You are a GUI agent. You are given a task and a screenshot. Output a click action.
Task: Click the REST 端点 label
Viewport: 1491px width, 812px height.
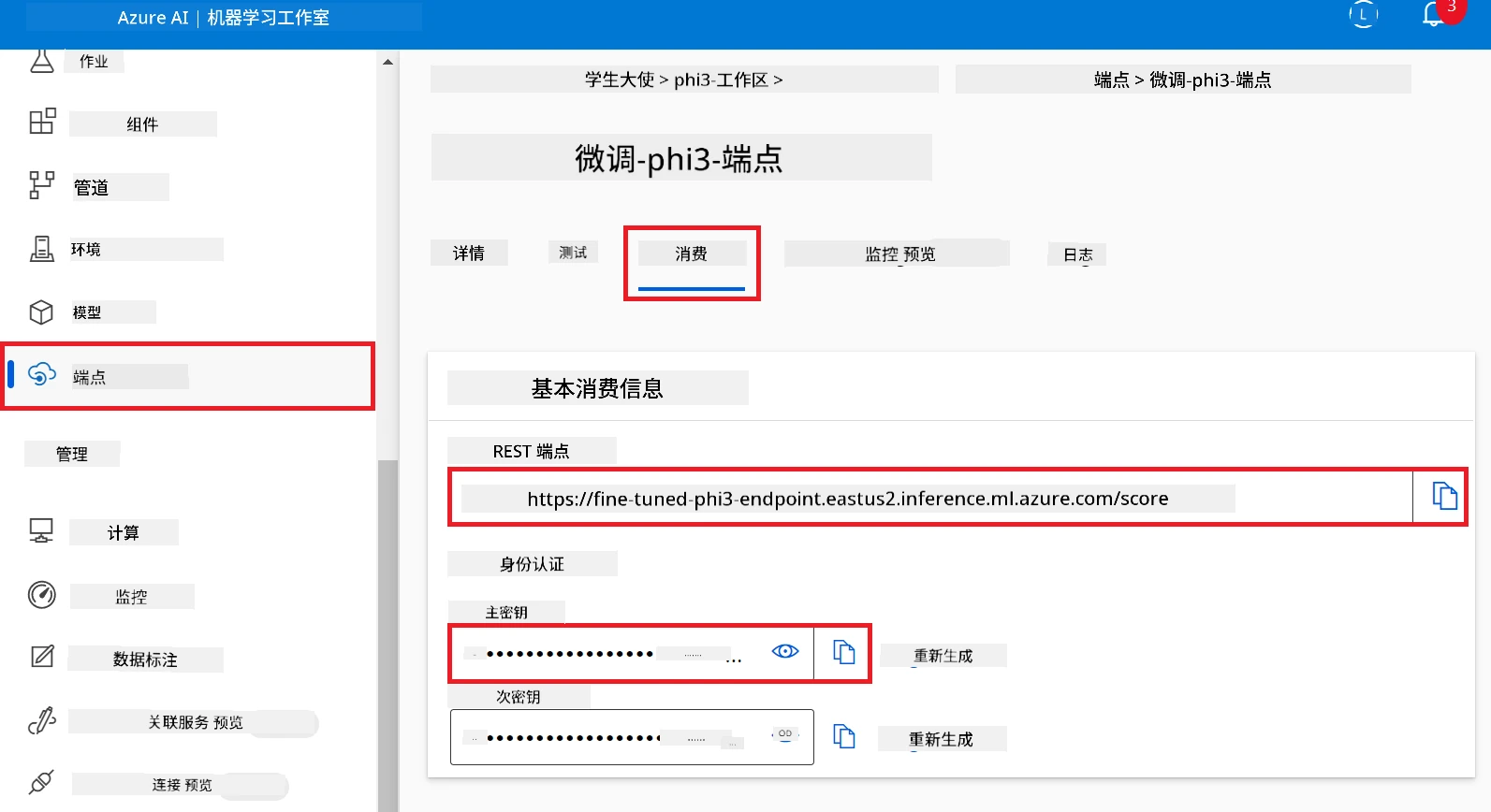pyautogui.click(x=531, y=451)
